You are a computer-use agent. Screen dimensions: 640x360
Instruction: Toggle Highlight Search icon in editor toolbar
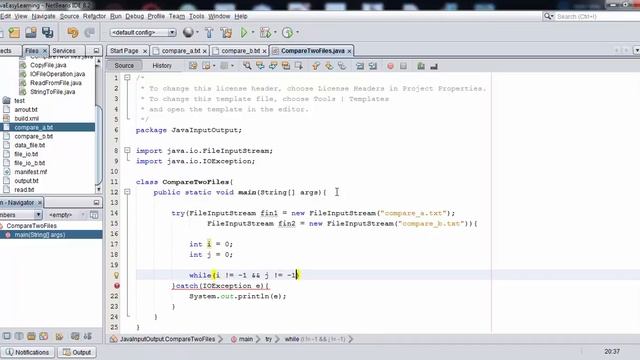click(286, 66)
